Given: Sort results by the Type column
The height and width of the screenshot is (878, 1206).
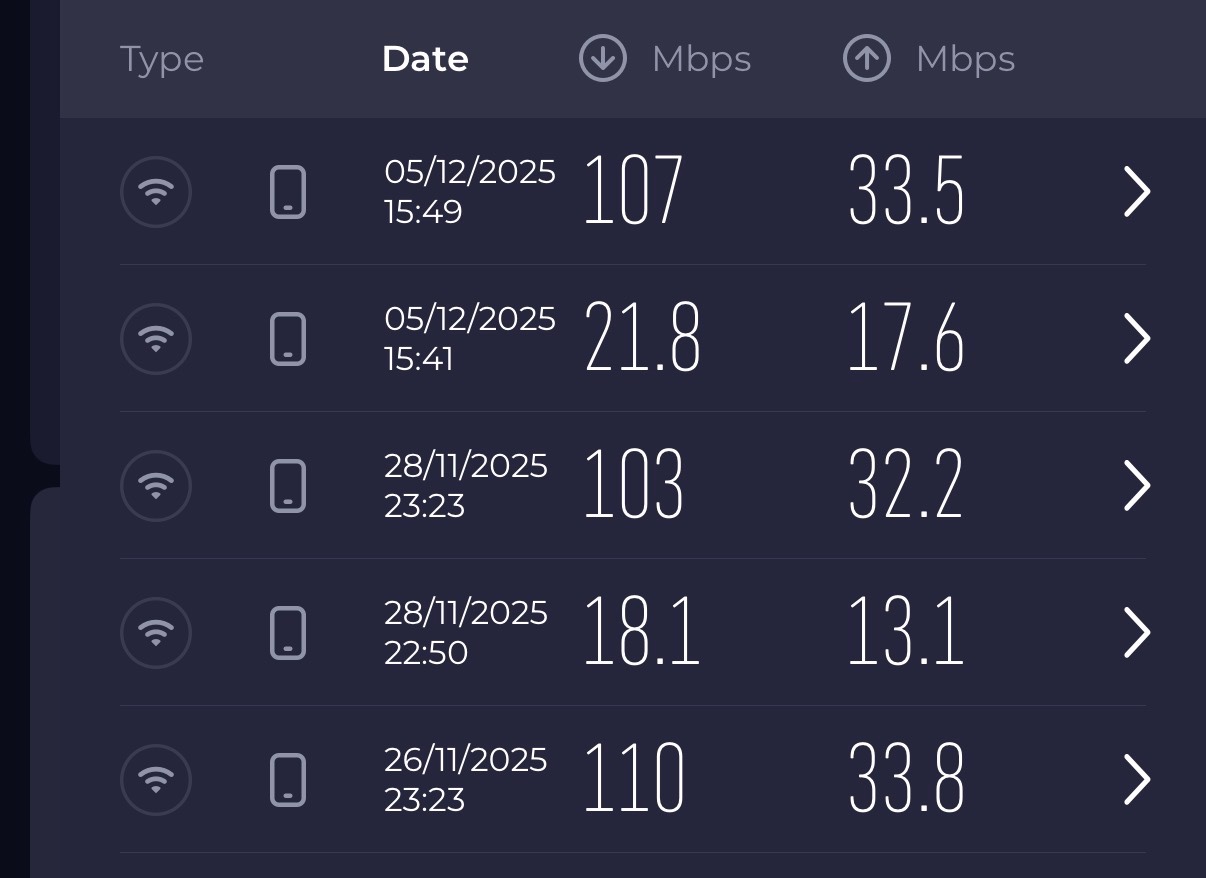Looking at the screenshot, I should coord(162,59).
